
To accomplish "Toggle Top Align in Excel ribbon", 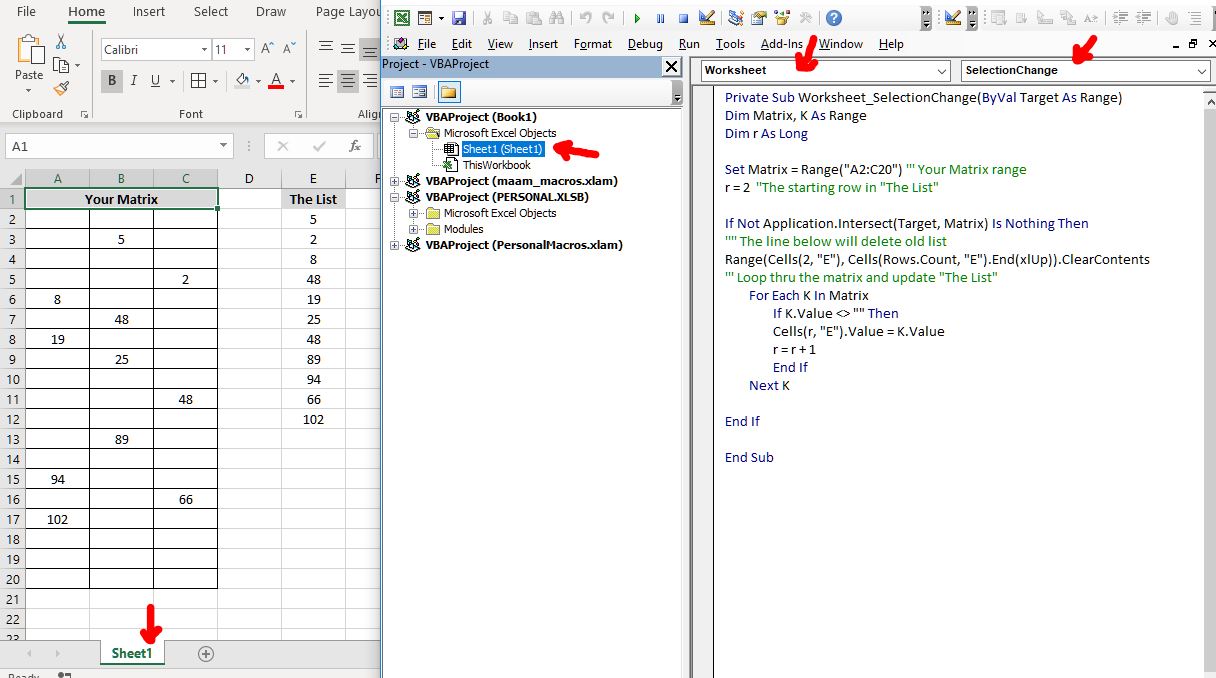I will tap(325, 46).
